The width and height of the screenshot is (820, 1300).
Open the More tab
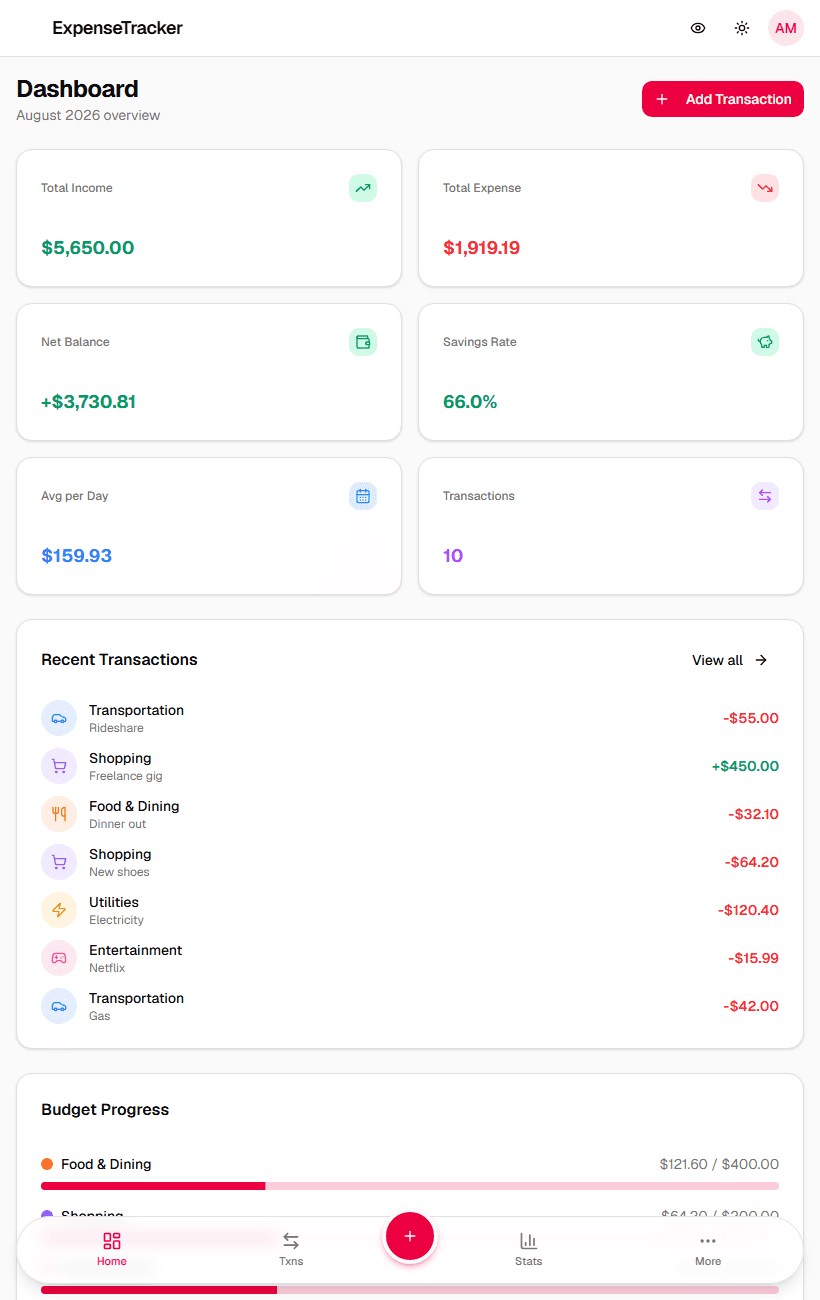click(x=708, y=1250)
